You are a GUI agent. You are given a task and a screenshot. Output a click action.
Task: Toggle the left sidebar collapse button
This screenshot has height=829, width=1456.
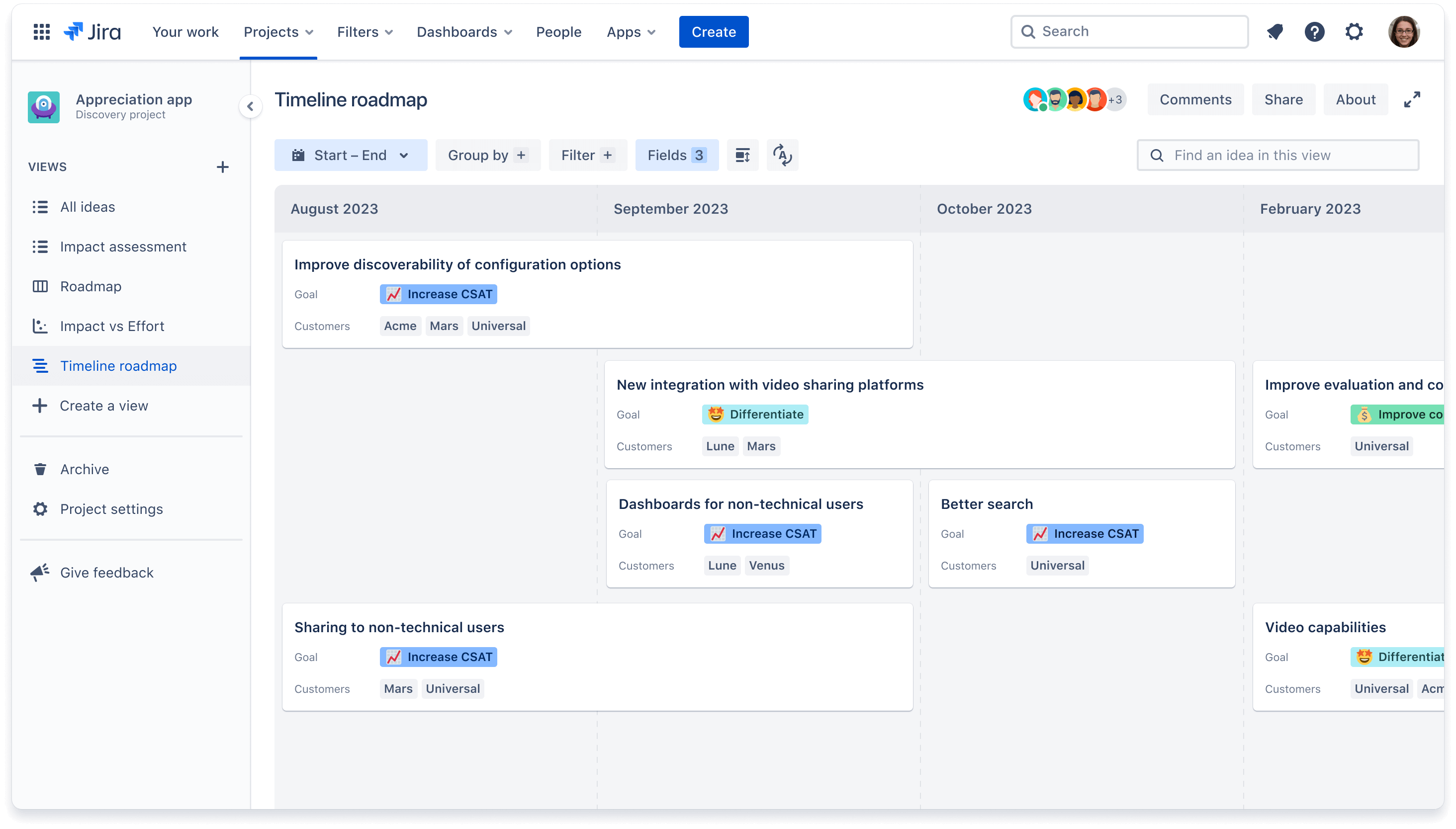click(250, 106)
